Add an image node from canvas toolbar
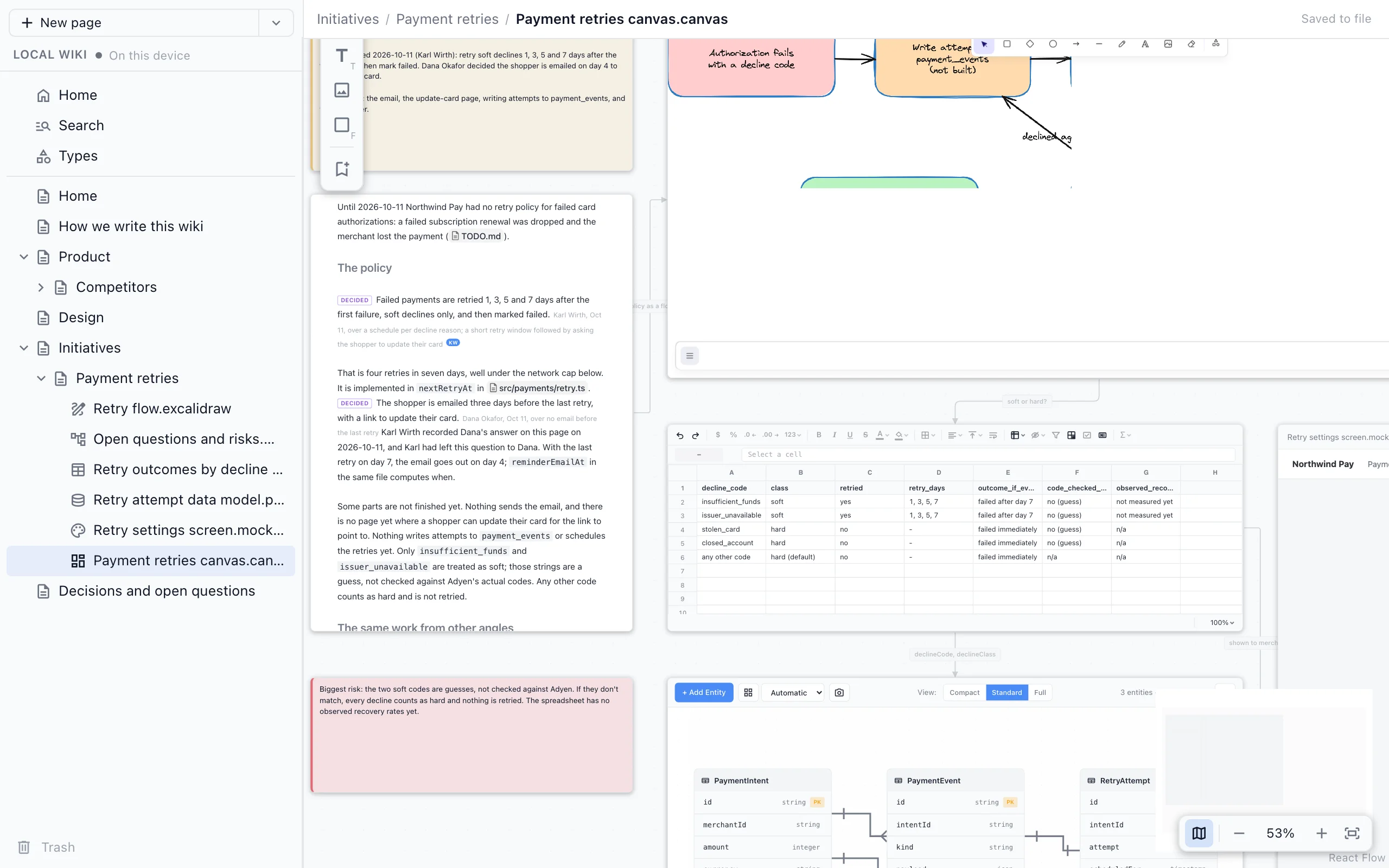 [341, 90]
